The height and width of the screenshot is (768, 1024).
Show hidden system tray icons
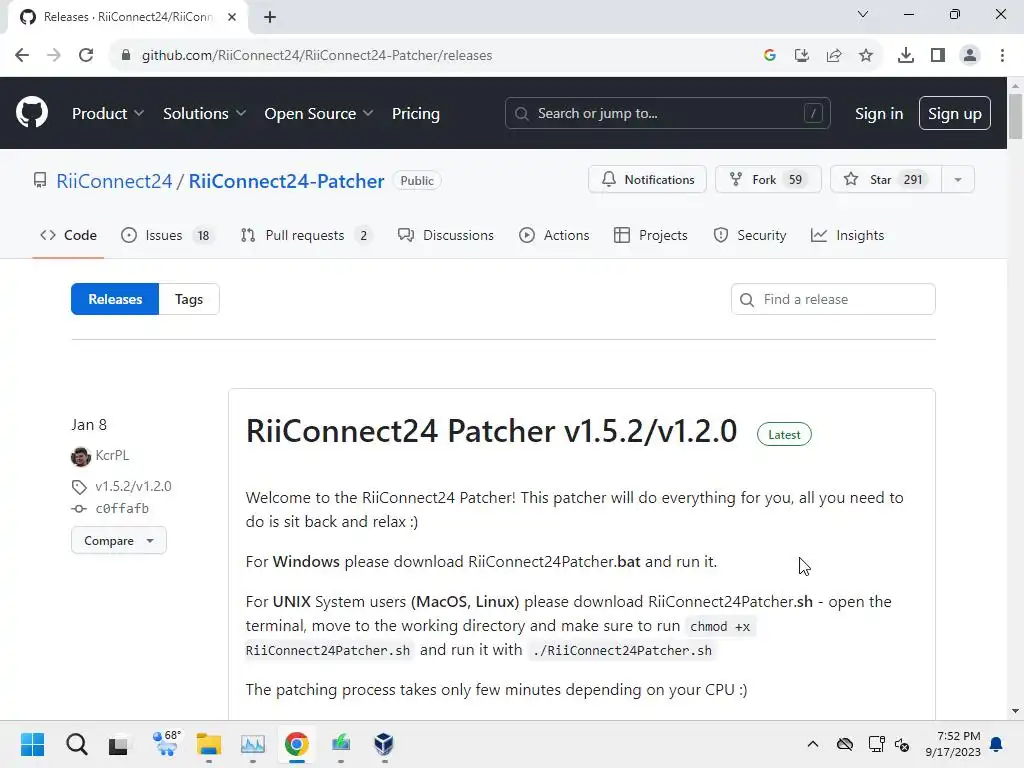coord(812,744)
